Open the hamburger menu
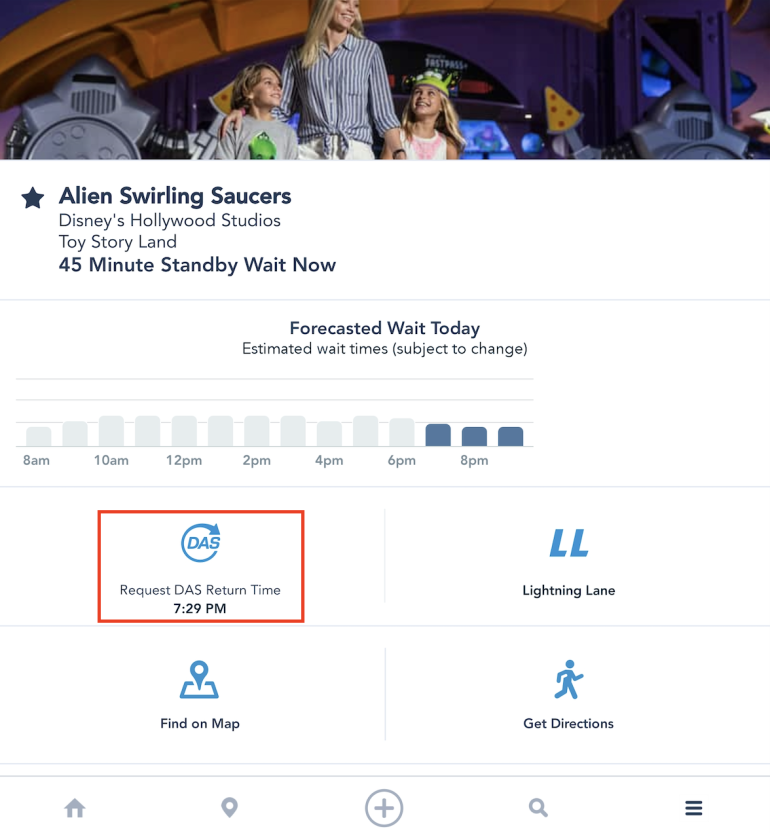The width and height of the screenshot is (770, 833). pos(693,808)
